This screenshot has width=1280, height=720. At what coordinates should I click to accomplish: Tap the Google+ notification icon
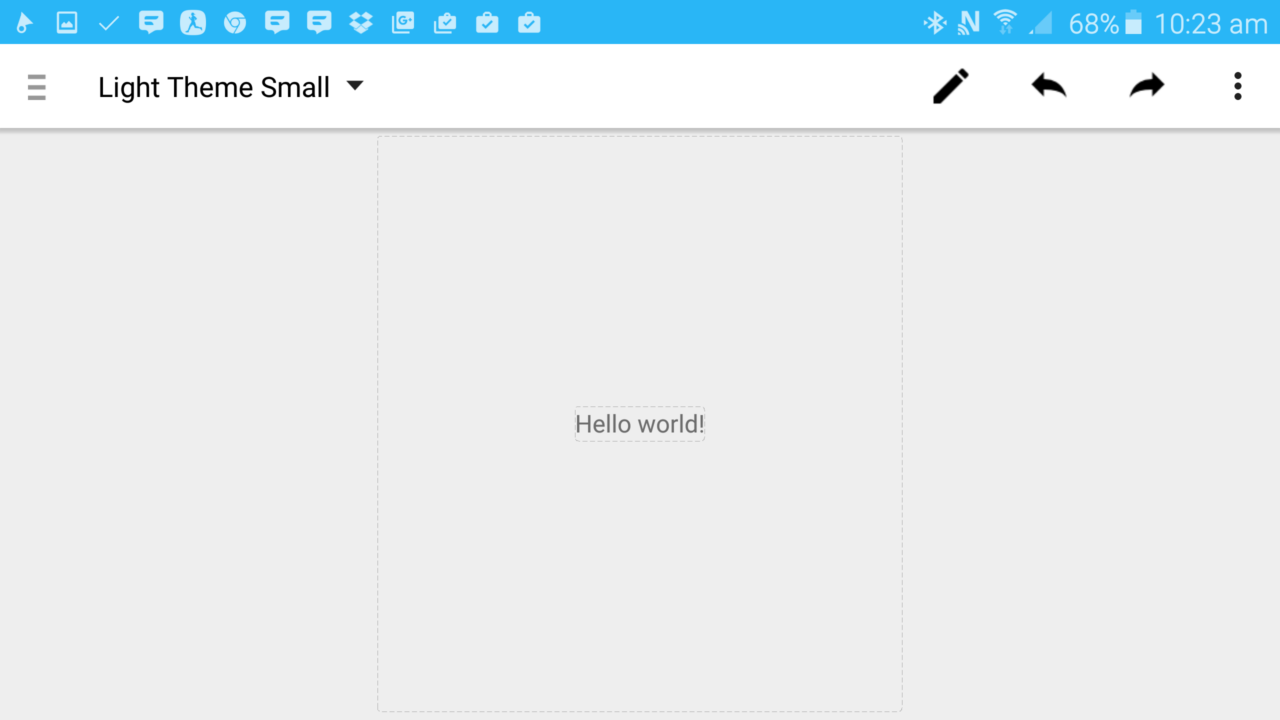pyautogui.click(x=403, y=22)
